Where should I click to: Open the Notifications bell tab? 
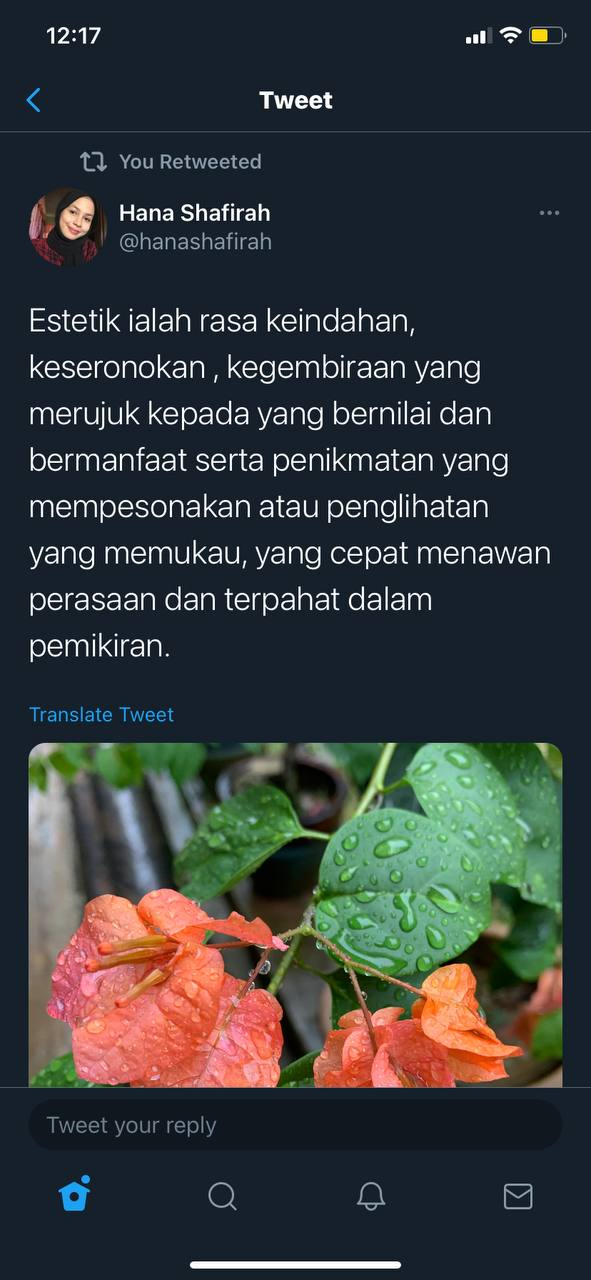[x=371, y=1196]
